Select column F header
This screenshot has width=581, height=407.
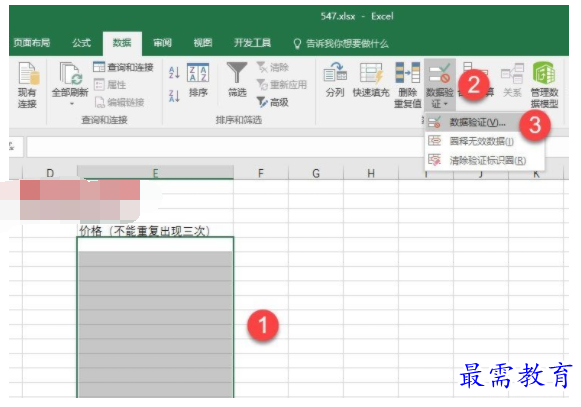pos(261,173)
